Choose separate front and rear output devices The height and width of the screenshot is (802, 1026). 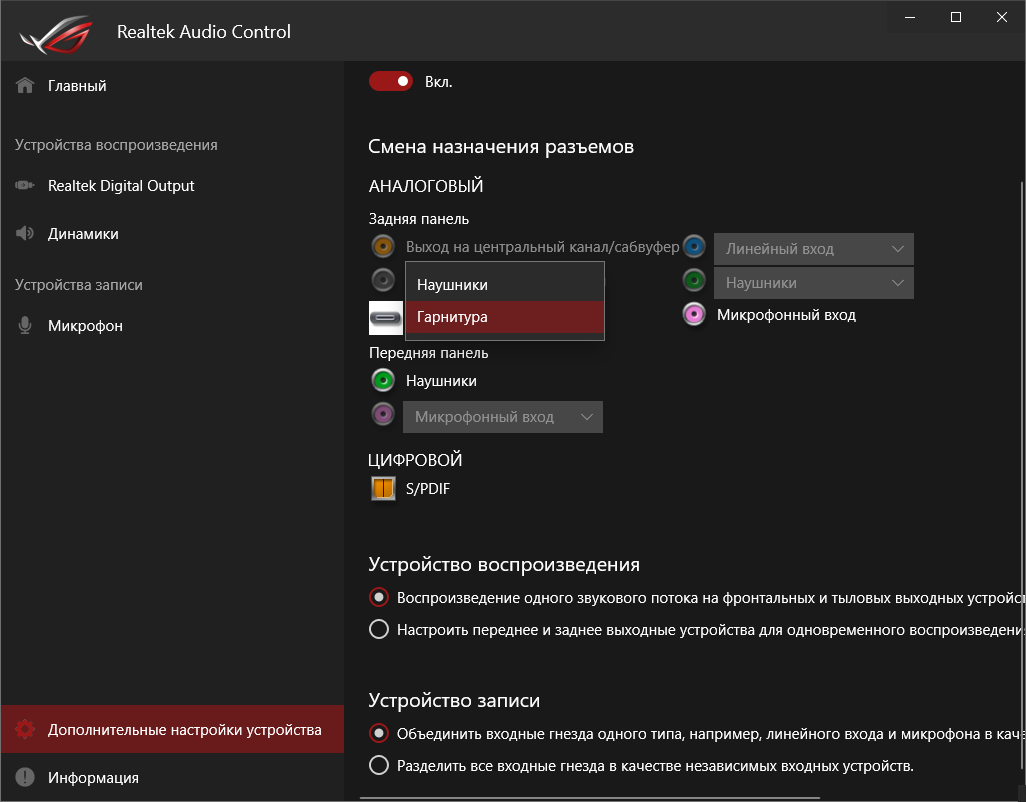pos(379,630)
